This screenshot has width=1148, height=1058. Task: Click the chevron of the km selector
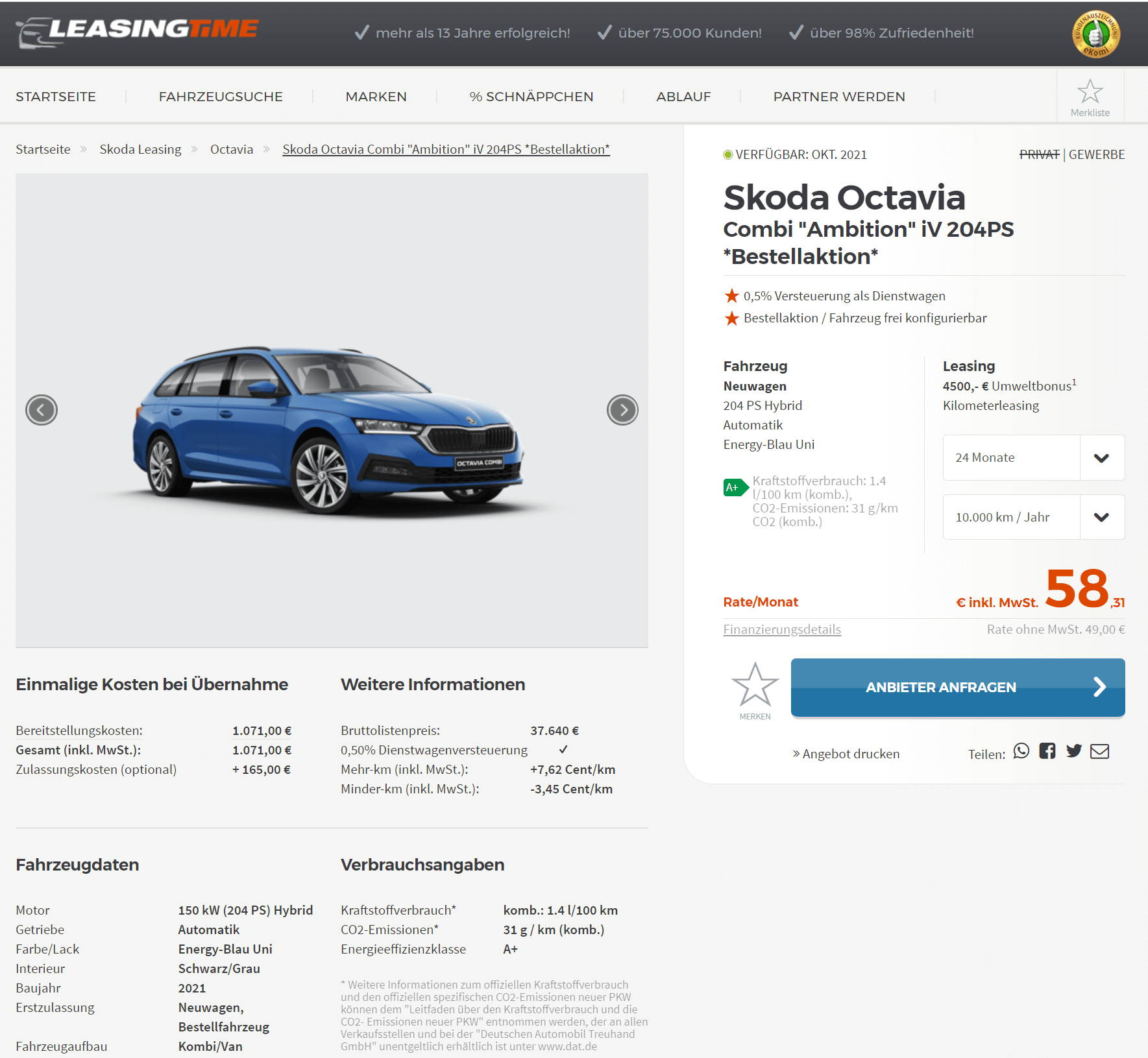click(x=1101, y=517)
